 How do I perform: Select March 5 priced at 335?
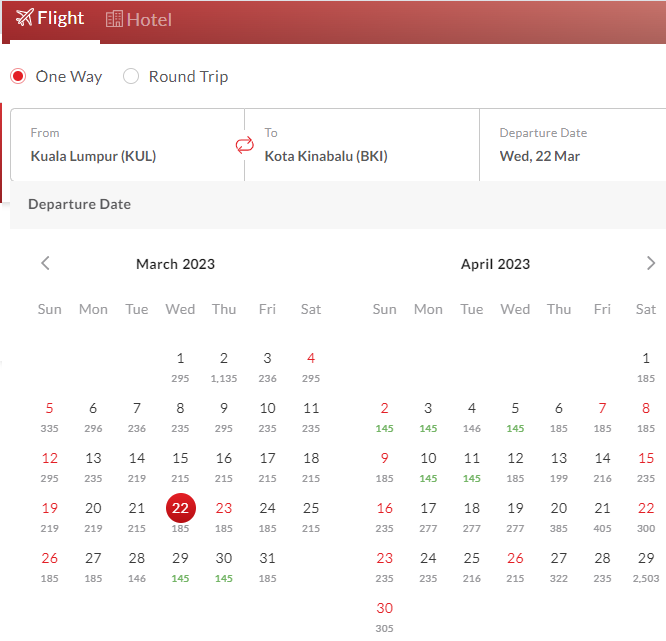point(49,415)
